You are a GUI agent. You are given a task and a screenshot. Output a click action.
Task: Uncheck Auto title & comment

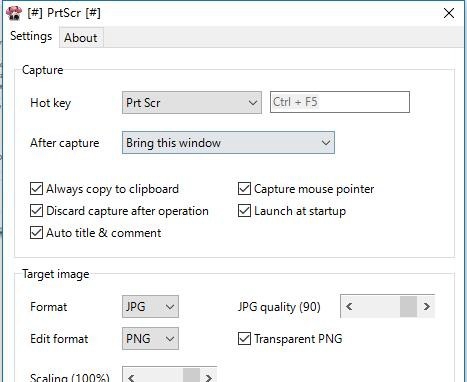[36, 233]
